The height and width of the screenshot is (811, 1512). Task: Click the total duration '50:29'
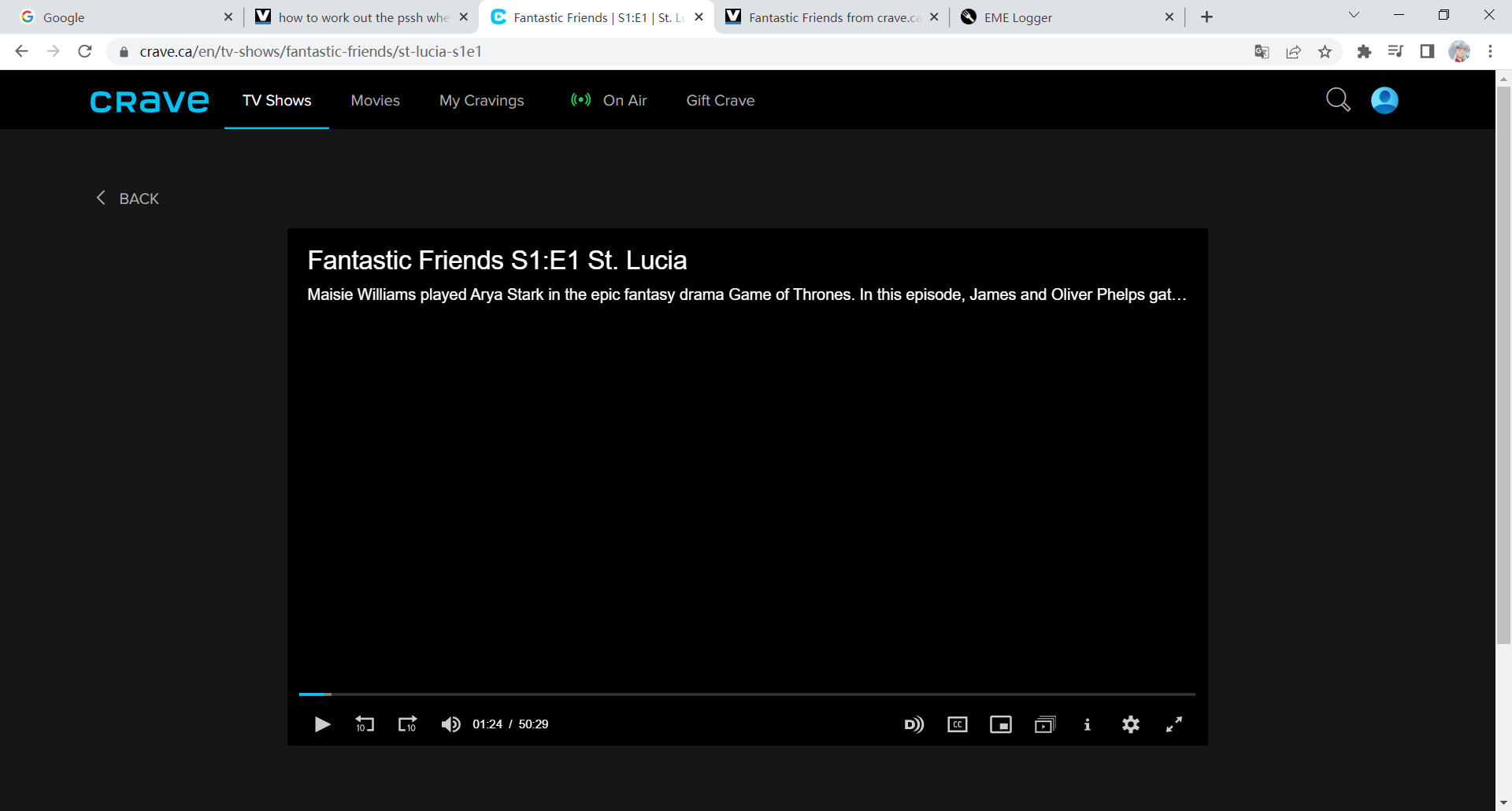533,724
